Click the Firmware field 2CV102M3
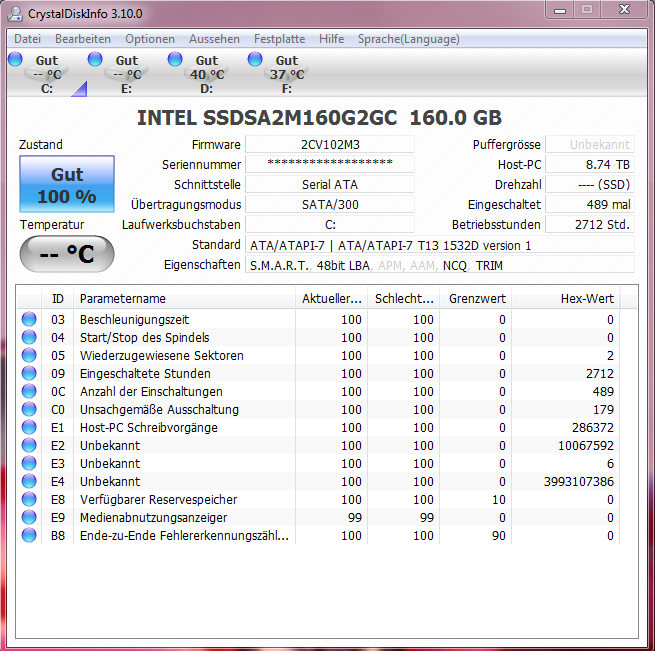Image resolution: width=655 pixels, height=651 pixels. click(330, 145)
